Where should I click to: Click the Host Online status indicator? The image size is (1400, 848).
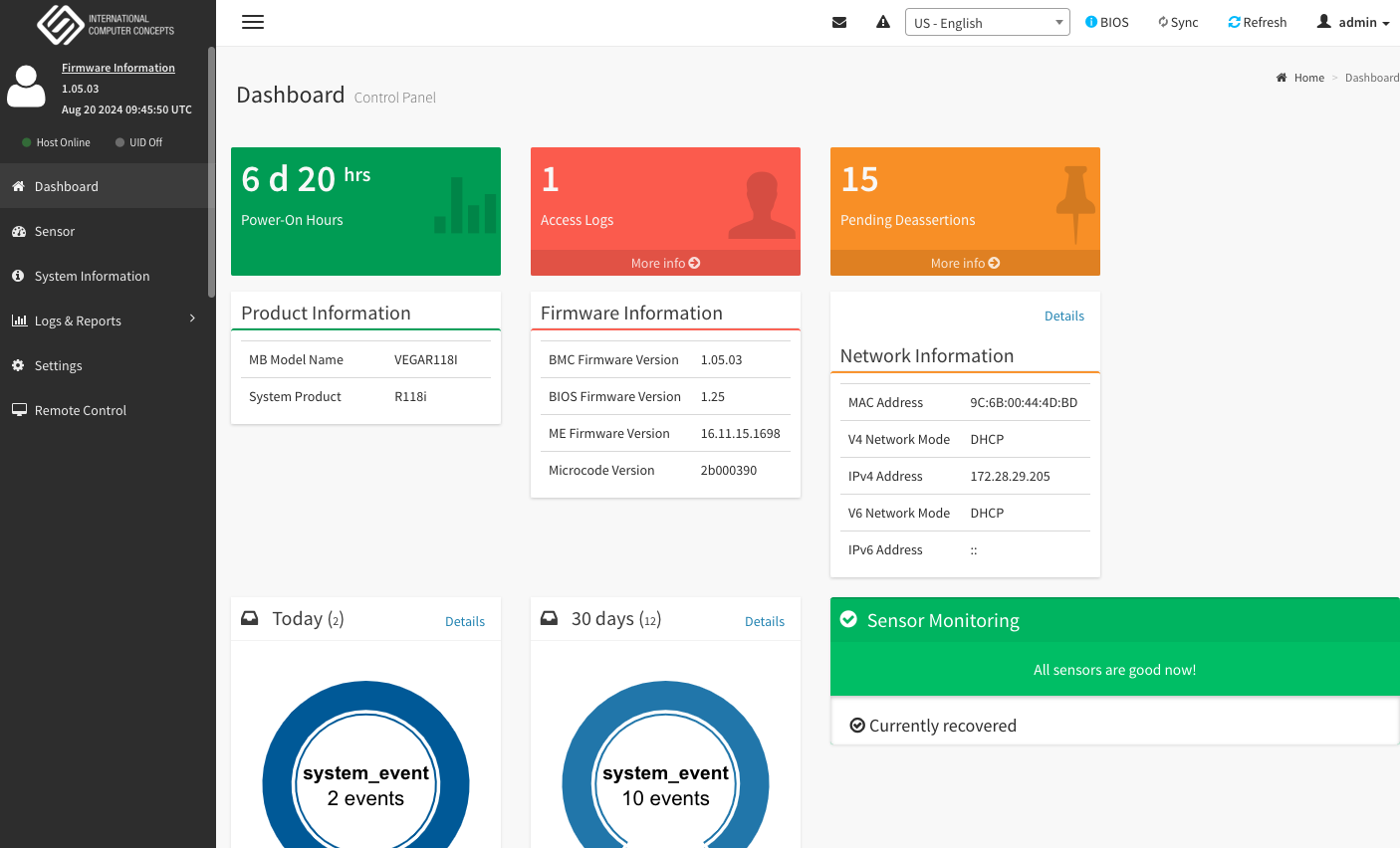55,142
